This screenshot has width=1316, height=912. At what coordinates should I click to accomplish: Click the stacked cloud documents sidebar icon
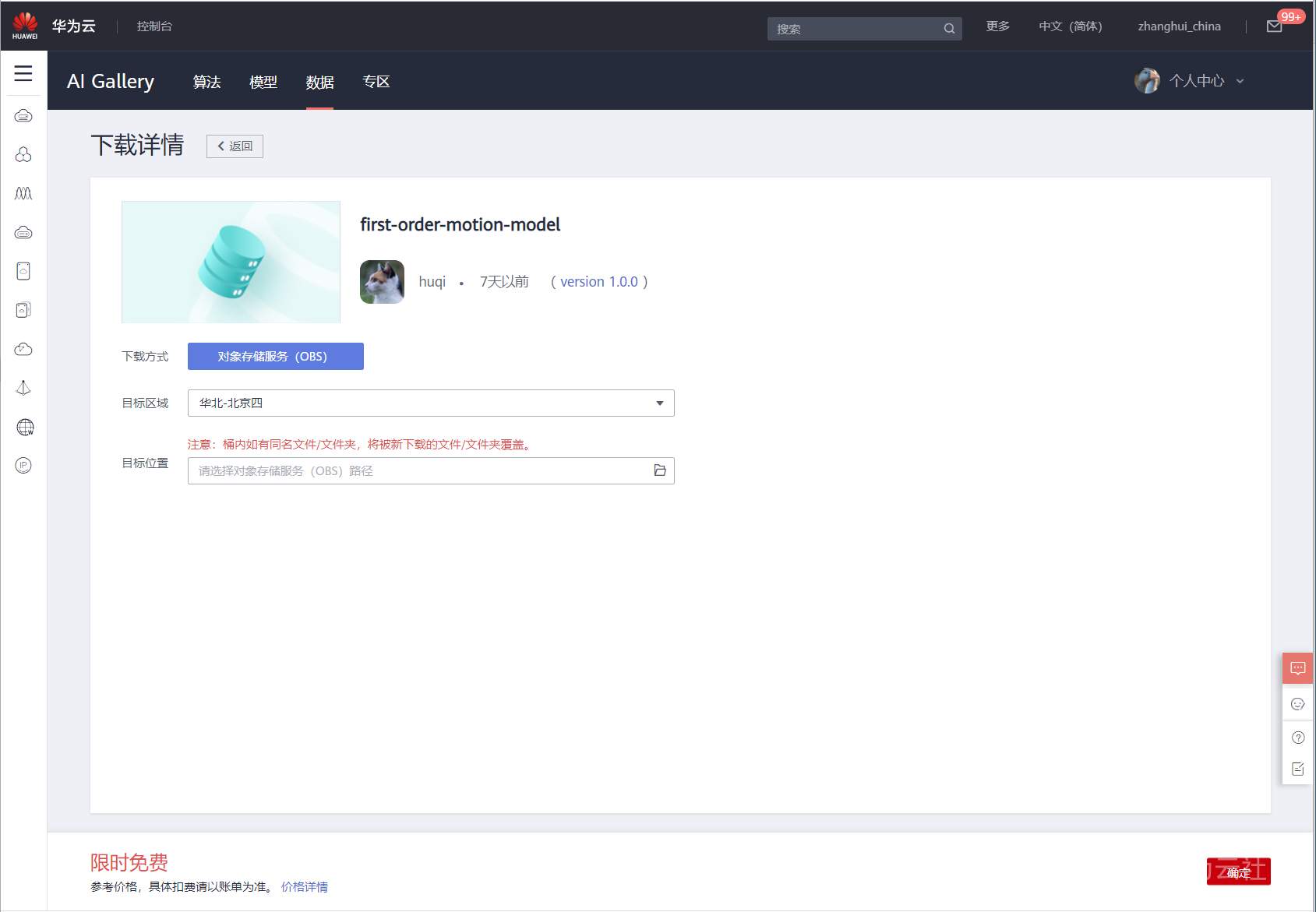(23, 310)
